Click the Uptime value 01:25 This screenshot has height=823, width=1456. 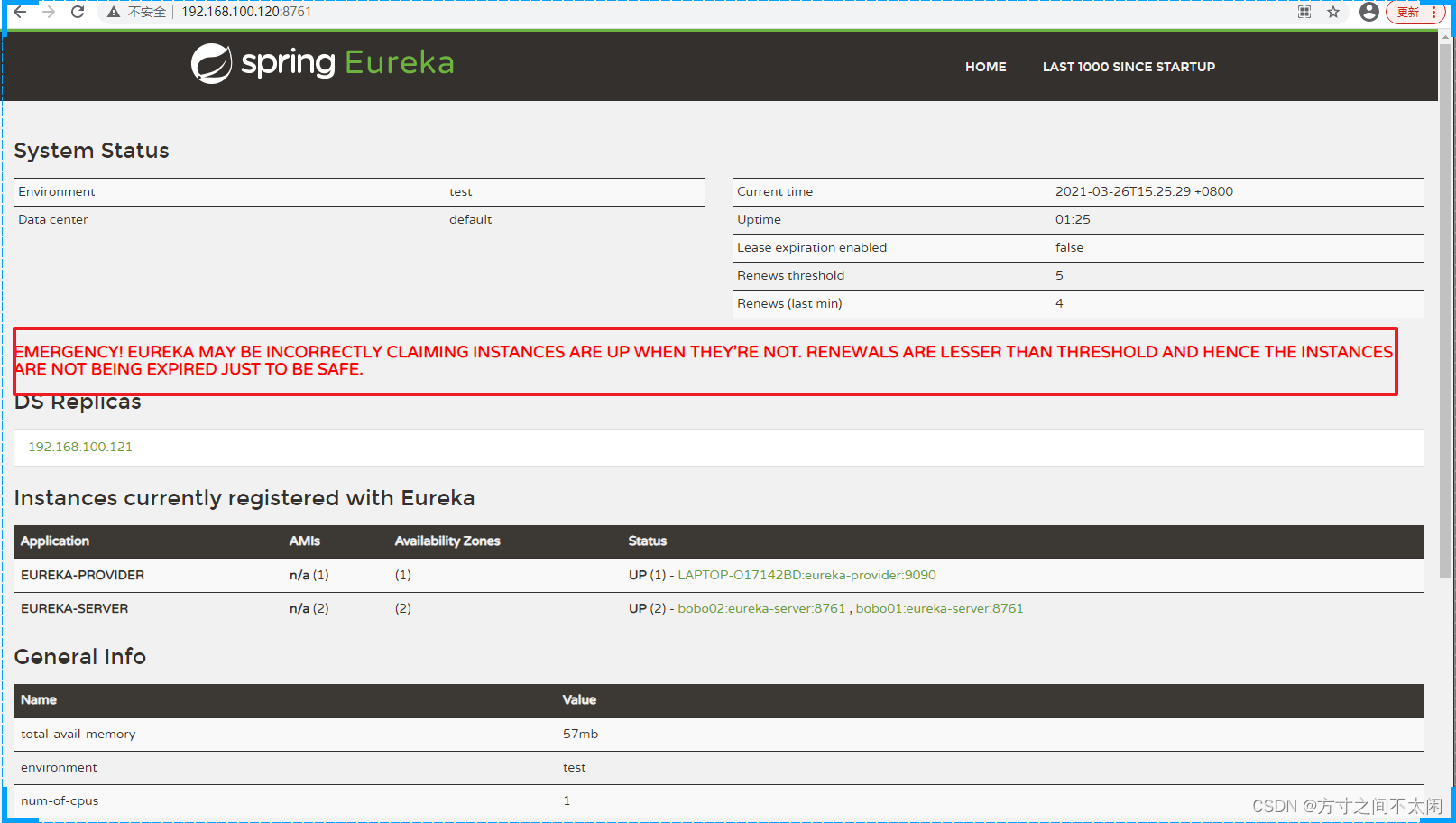pos(1073,219)
